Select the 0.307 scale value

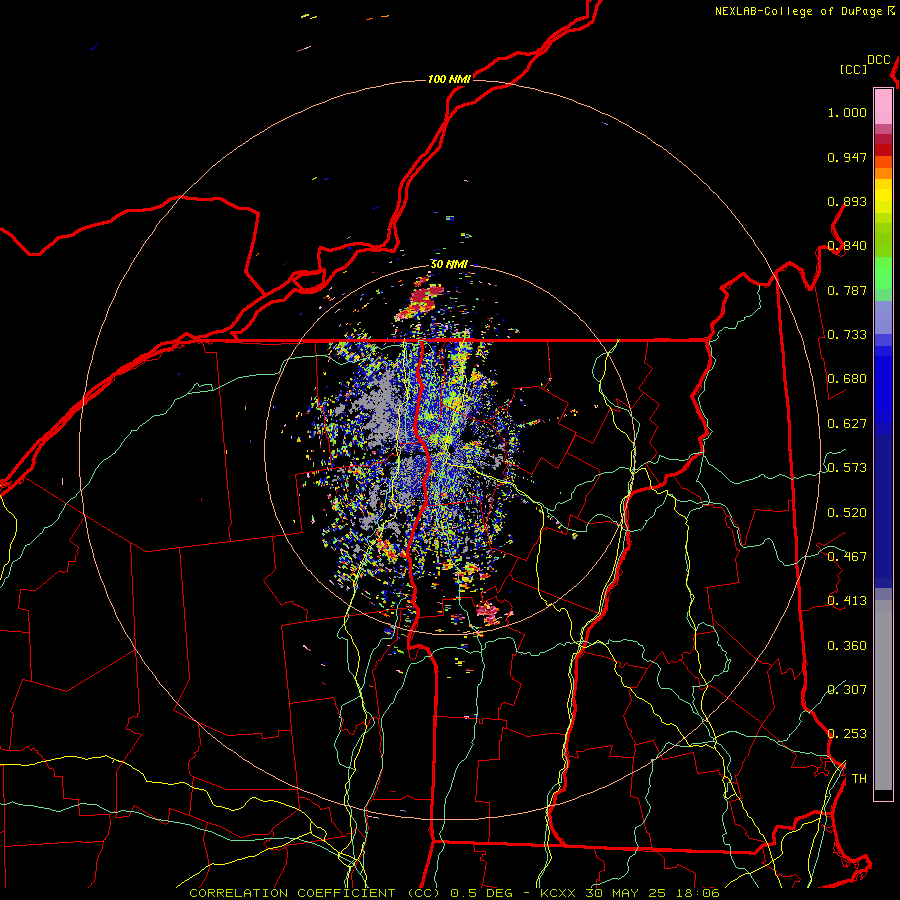[847, 690]
